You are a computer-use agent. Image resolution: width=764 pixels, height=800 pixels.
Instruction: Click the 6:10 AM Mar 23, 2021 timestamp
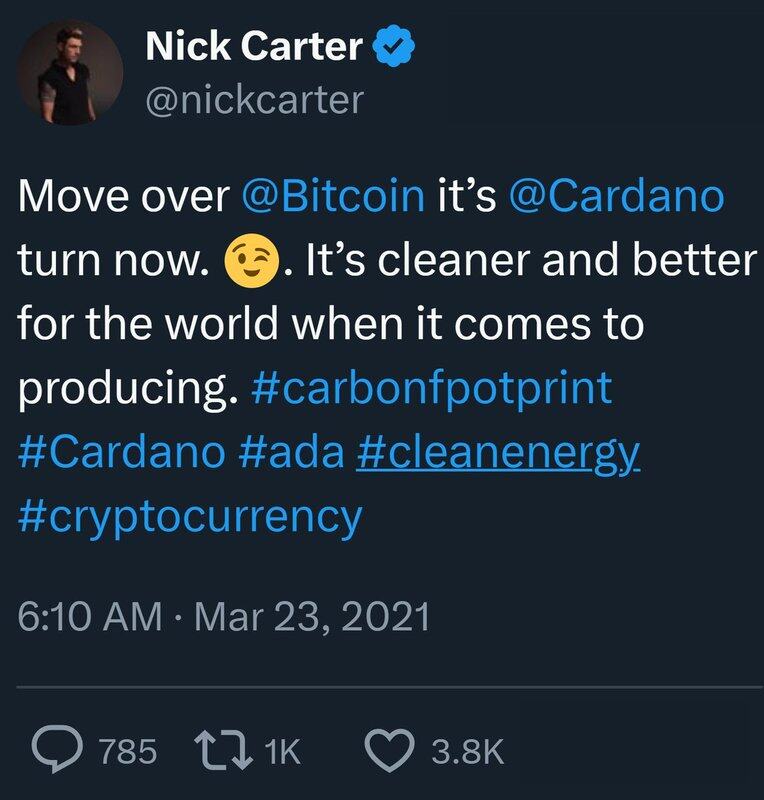(224, 617)
